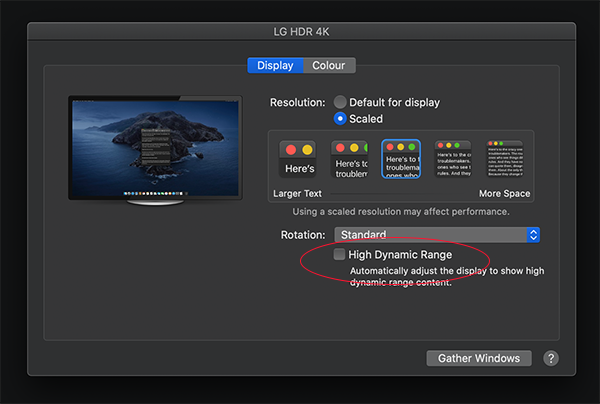Open the Colour tab
This screenshot has width=600, height=404.
click(x=329, y=65)
